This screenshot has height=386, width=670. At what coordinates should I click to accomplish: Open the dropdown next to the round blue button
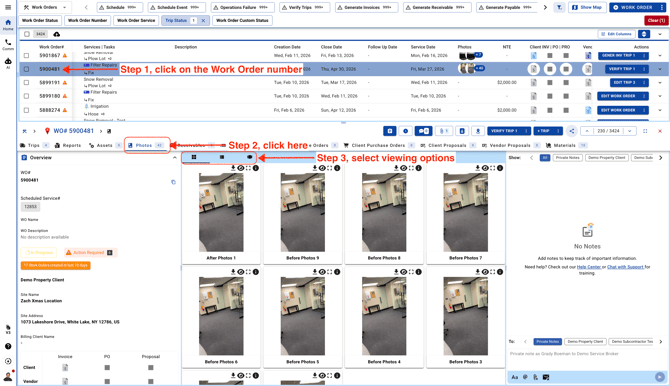tap(660, 34)
